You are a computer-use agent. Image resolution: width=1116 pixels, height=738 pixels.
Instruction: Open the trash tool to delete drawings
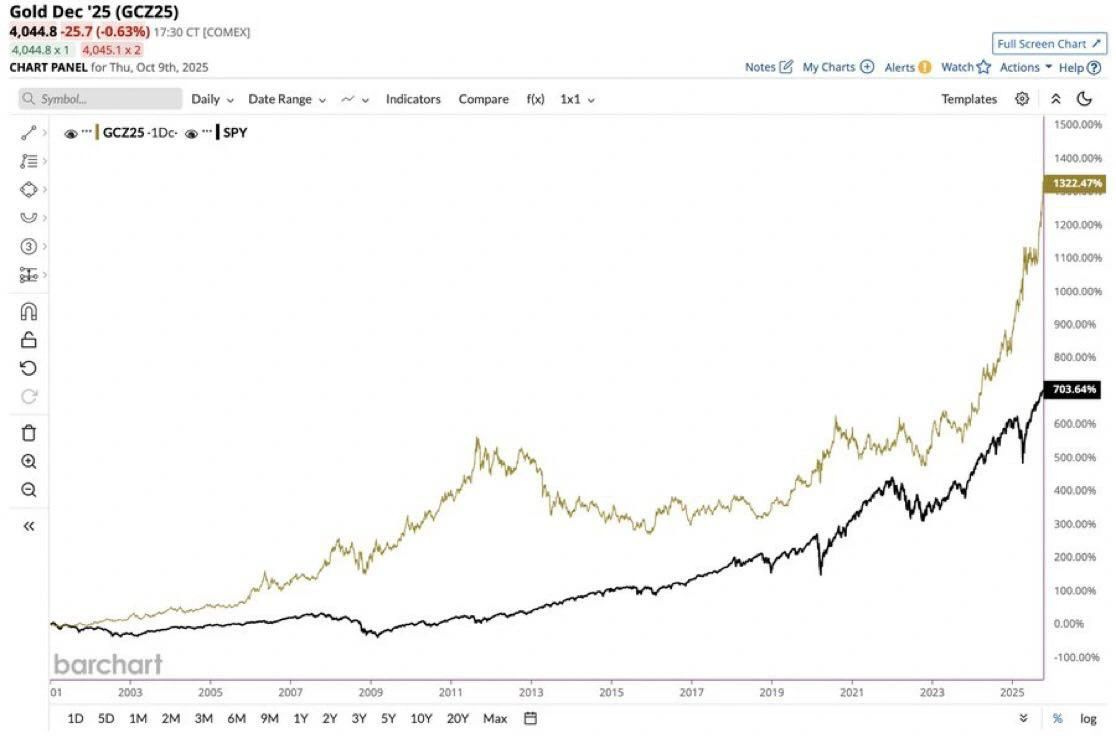[x=29, y=432]
